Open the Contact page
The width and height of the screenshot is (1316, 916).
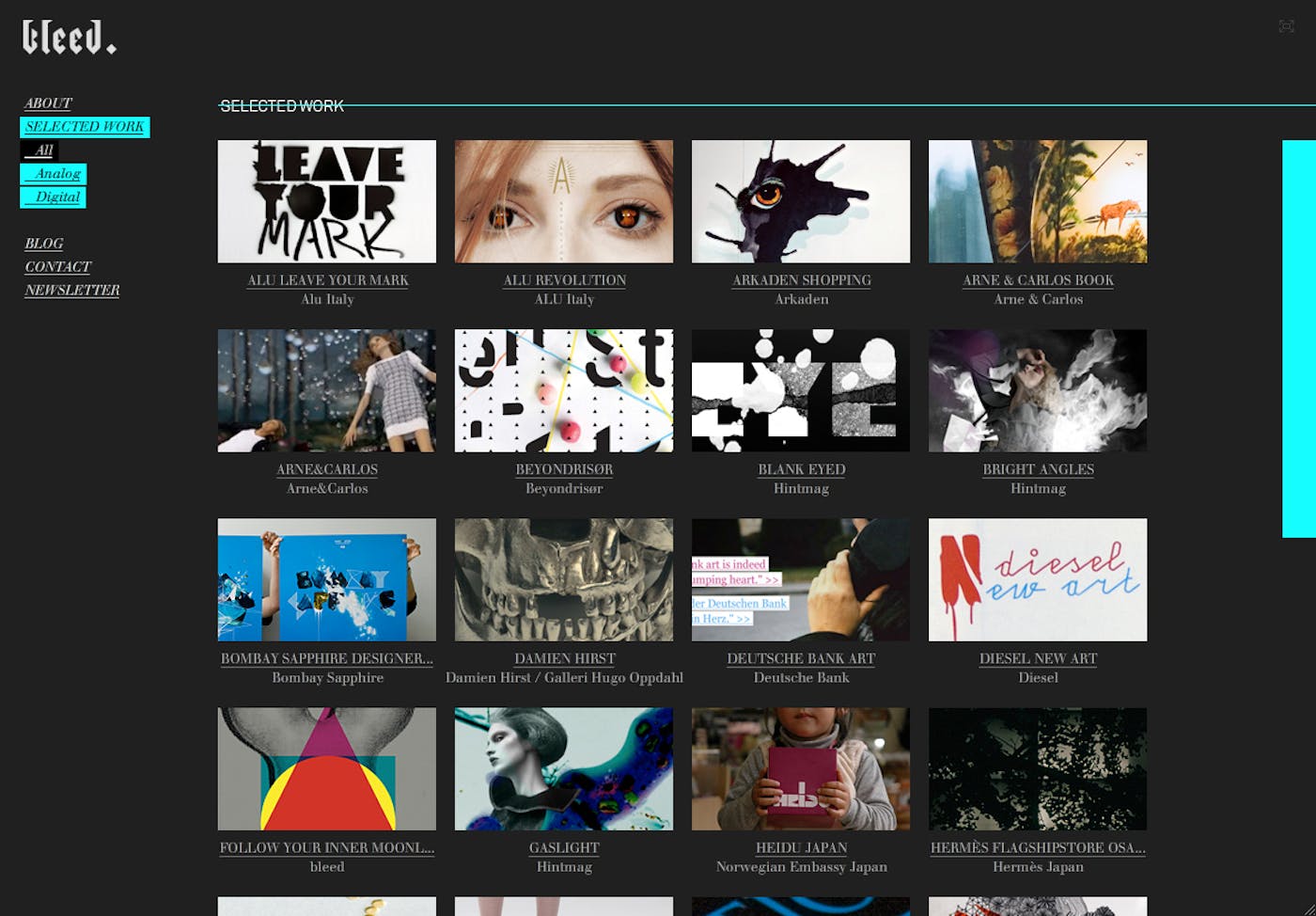click(x=58, y=267)
